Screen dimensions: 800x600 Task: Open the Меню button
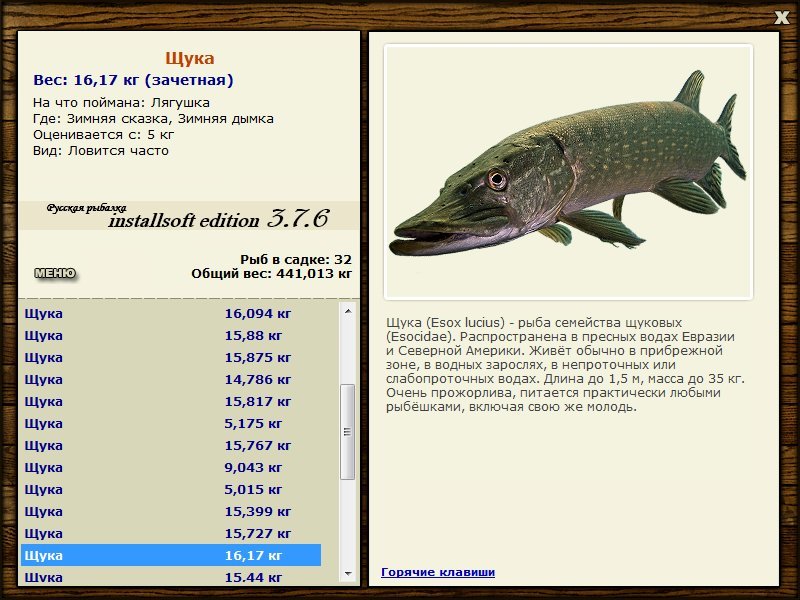coord(55,273)
